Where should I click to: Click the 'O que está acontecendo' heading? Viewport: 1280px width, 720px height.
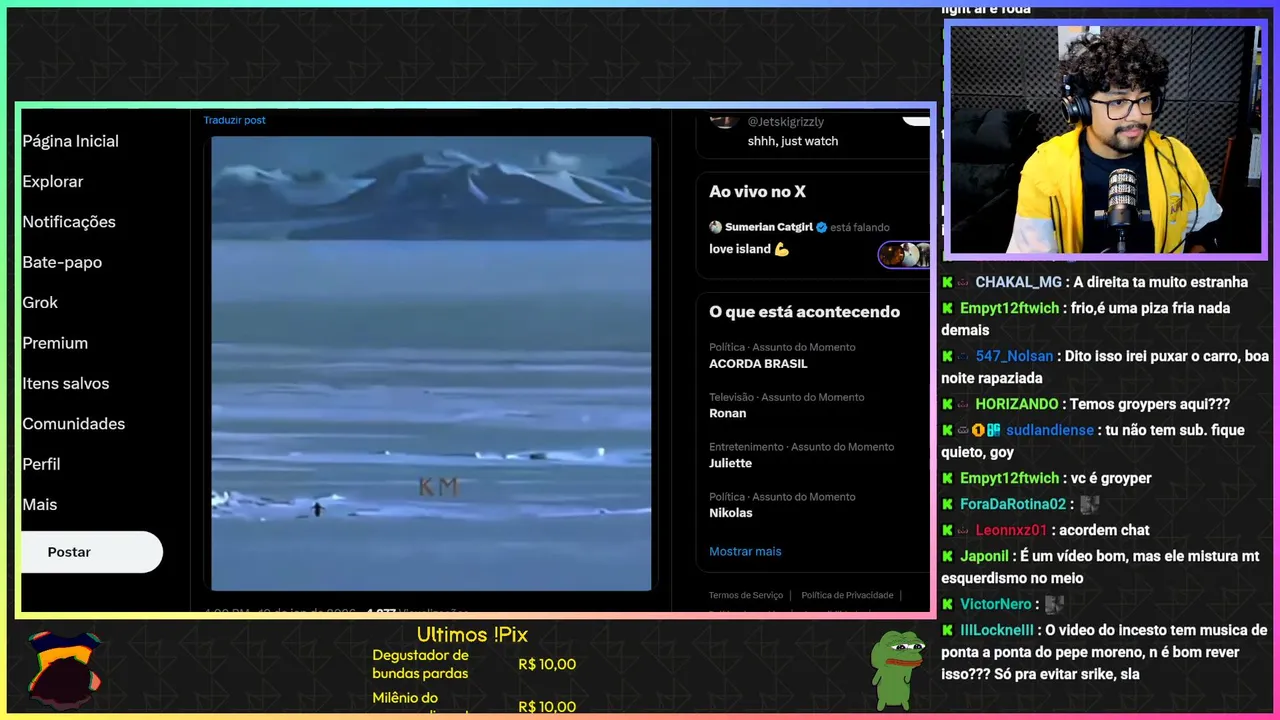pos(804,312)
